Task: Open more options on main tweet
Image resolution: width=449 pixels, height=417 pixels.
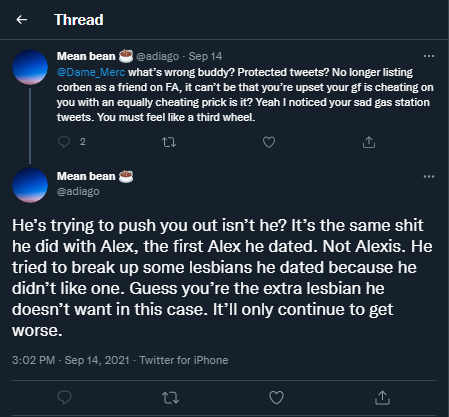Action: click(x=429, y=176)
